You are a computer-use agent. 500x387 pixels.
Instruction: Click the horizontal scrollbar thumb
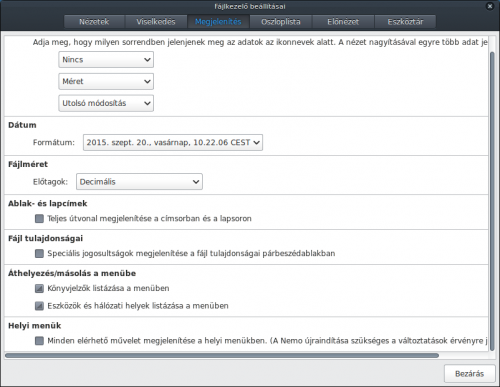click(x=222, y=355)
